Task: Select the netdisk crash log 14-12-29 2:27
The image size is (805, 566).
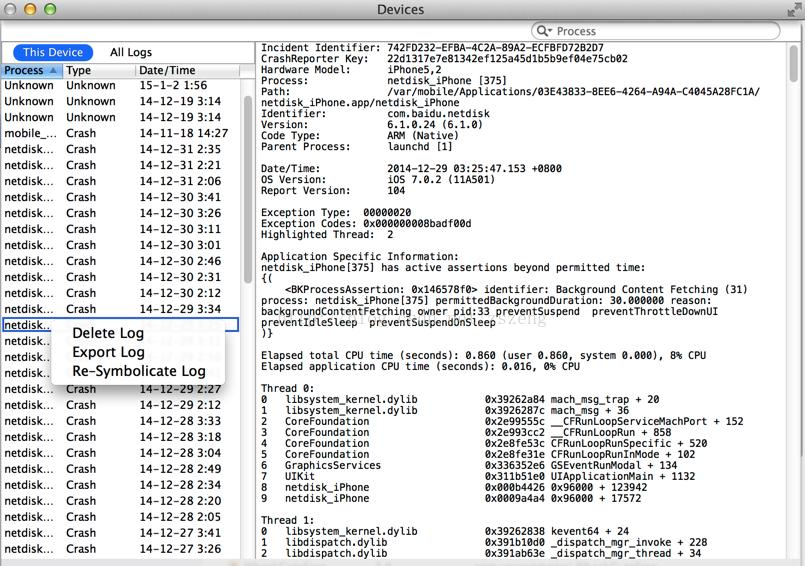Action: pyautogui.click(x=121, y=389)
